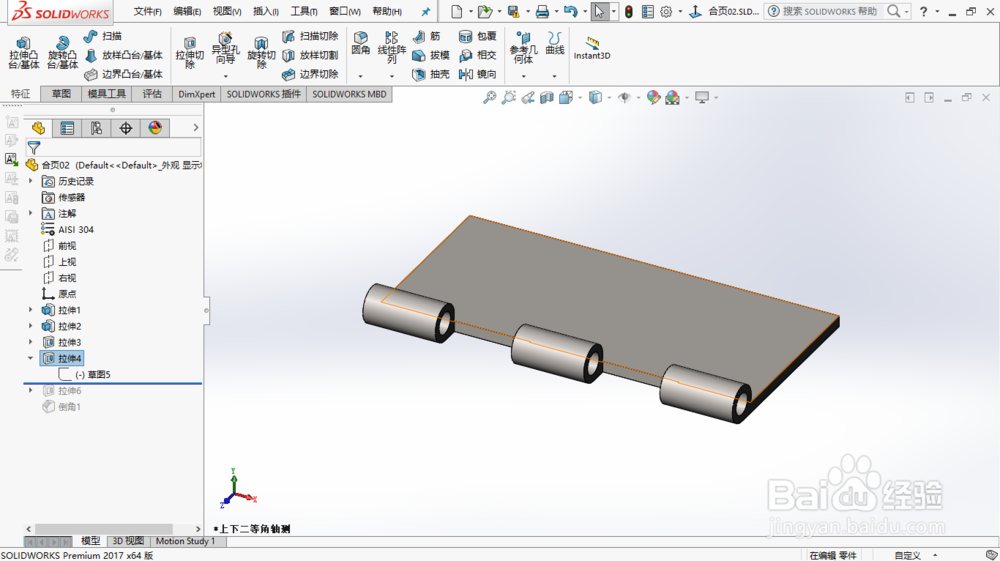Click the Lofted Cut (放样切割) tool
1000x561 pixels.
(x=311, y=55)
